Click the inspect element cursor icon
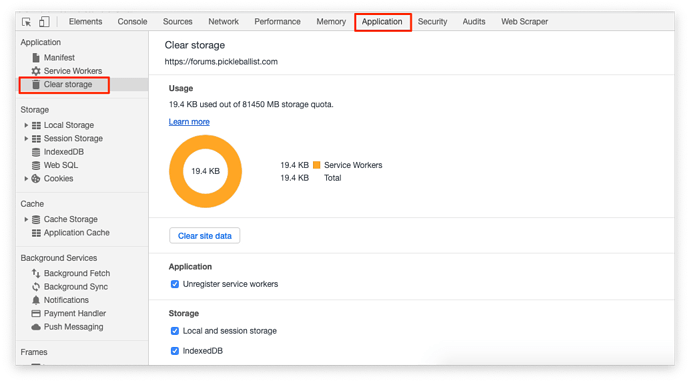690x383 pixels. point(26,22)
